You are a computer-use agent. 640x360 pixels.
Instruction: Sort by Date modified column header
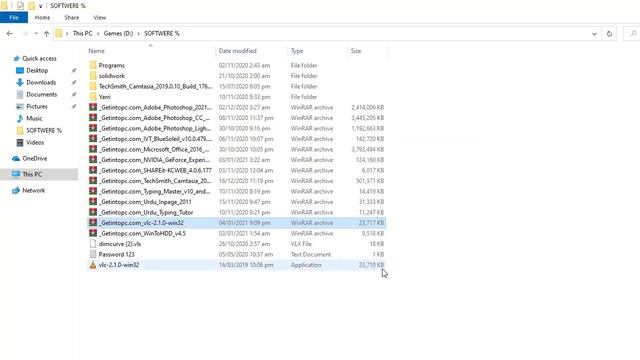coord(238,51)
